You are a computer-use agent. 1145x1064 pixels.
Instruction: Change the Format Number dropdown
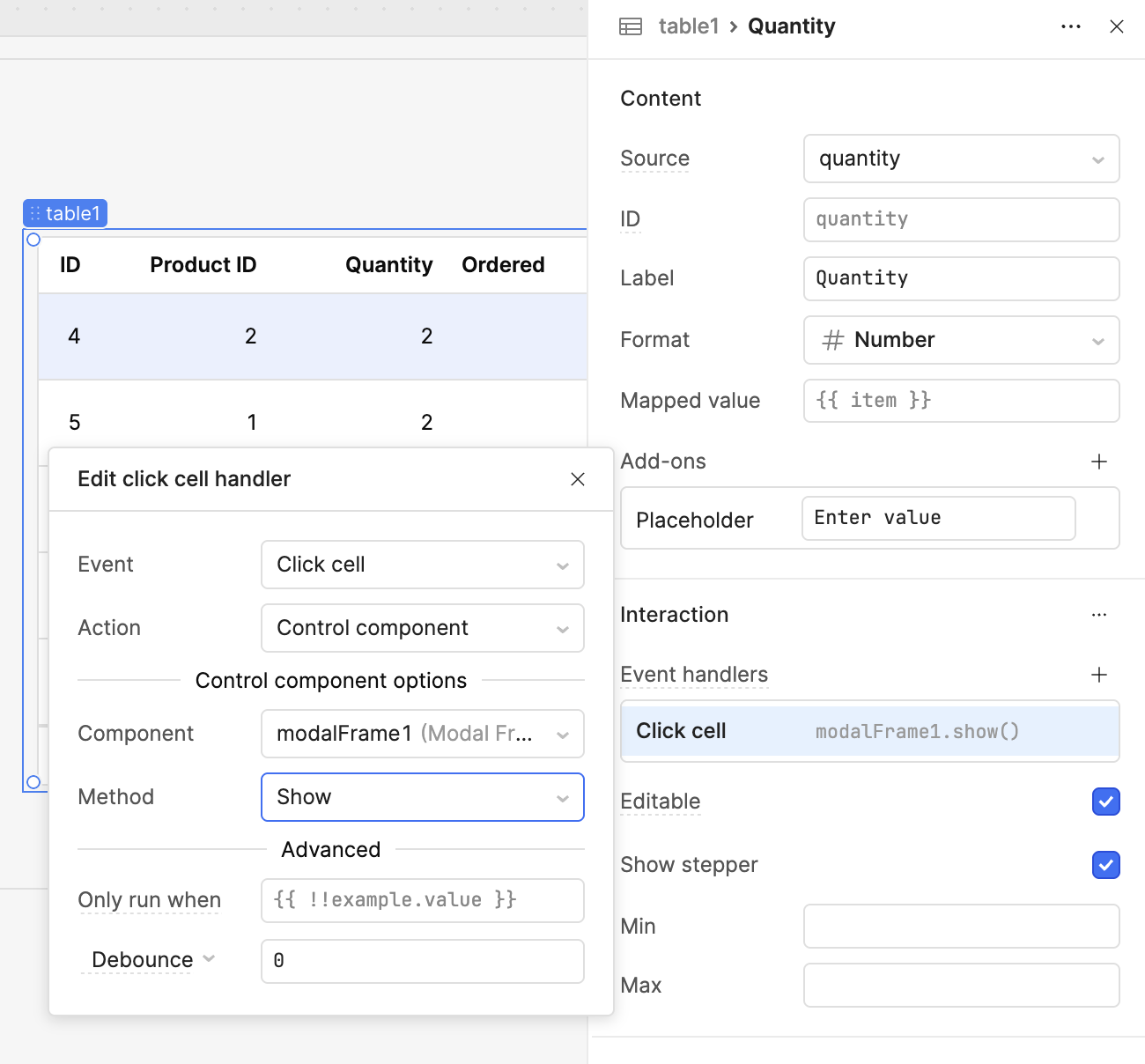coord(961,340)
